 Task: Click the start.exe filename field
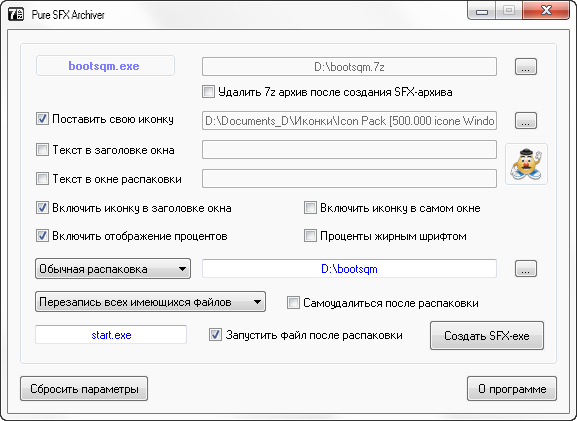pyautogui.click(x=111, y=335)
